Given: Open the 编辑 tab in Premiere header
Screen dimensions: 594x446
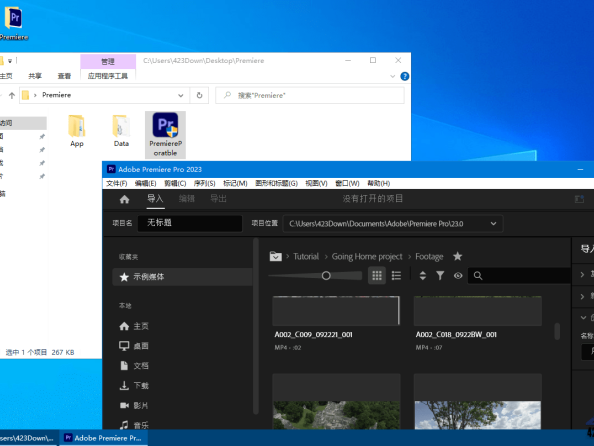Looking at the screenshot, I should click(187, 199).
